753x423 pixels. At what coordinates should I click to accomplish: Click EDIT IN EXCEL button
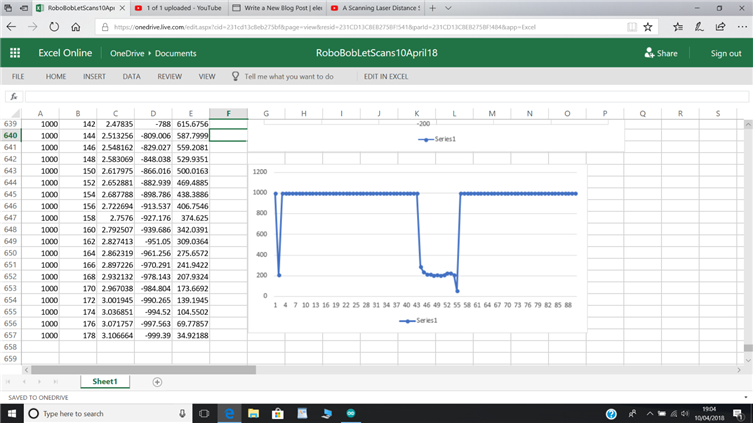[x=386, y=76]
